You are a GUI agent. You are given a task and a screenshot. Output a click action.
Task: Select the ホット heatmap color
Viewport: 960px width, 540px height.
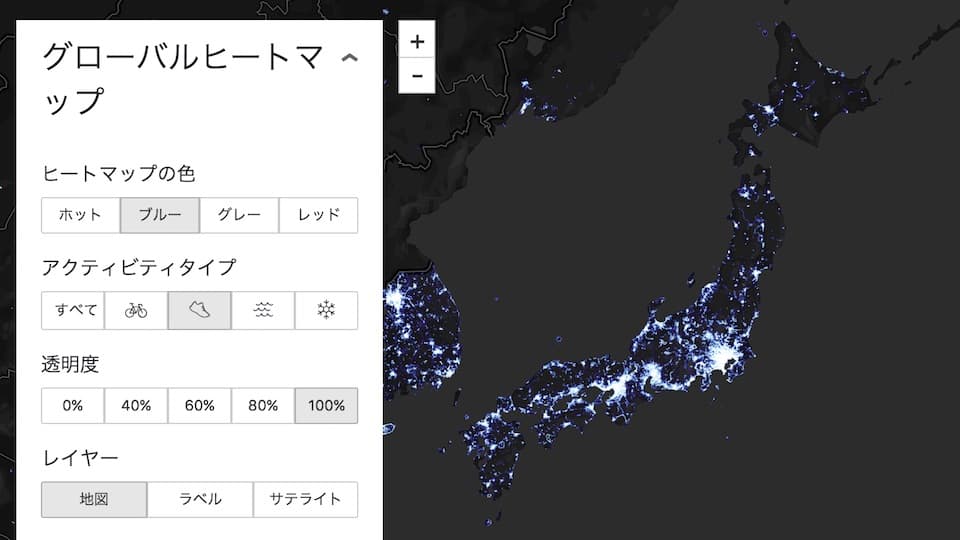[x=81, y=215]
